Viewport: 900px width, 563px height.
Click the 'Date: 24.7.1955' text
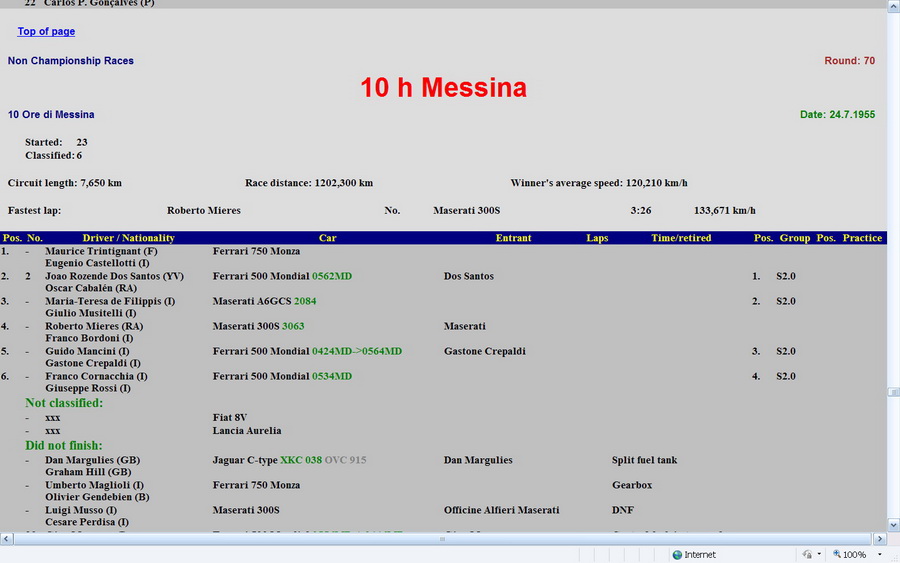pos(837,115)
